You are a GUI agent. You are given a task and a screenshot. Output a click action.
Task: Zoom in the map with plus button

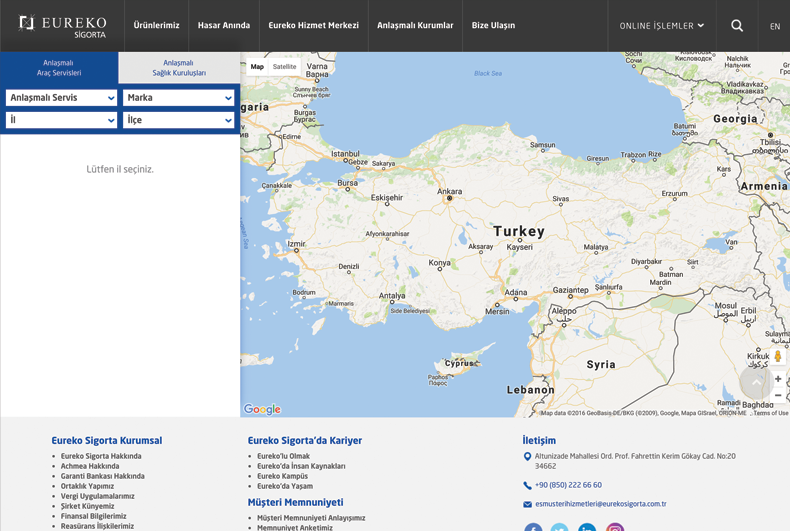(778, 379)
